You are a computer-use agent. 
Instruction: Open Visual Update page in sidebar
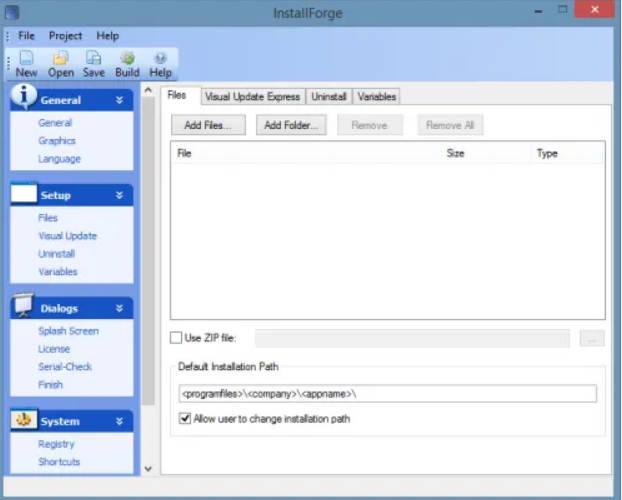[x=67, y=236]
